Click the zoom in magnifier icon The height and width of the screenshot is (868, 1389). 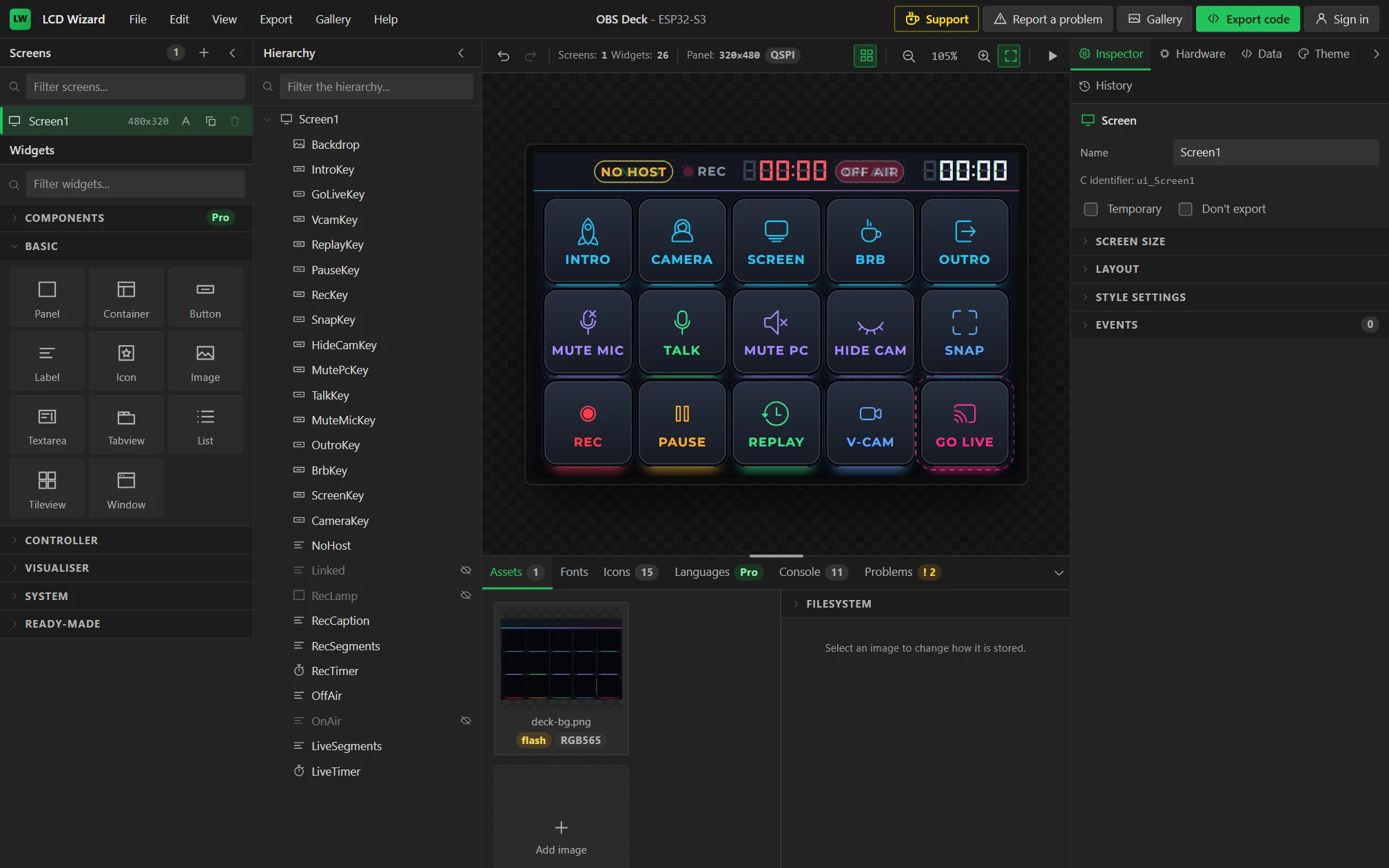[984, 56]
